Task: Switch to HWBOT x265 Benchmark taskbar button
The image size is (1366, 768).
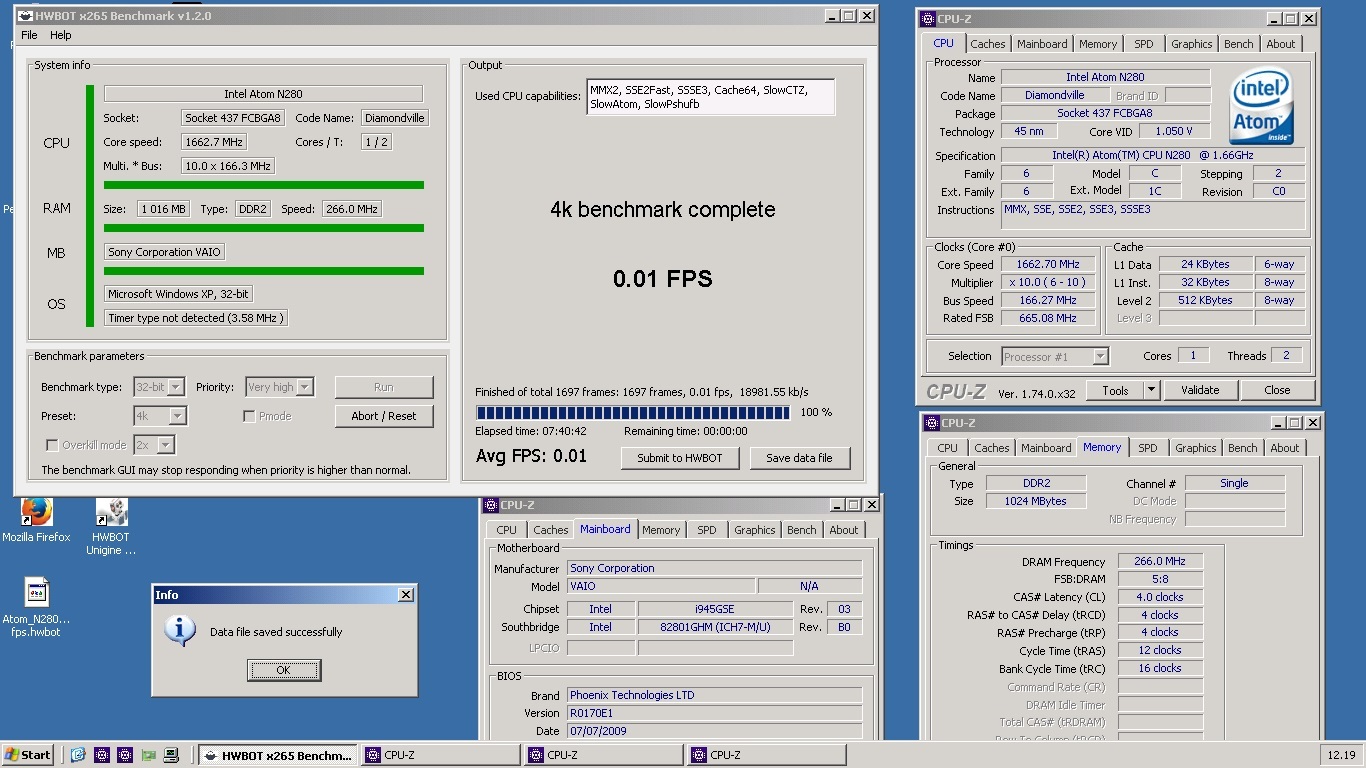Action: (x=277, y=755)
